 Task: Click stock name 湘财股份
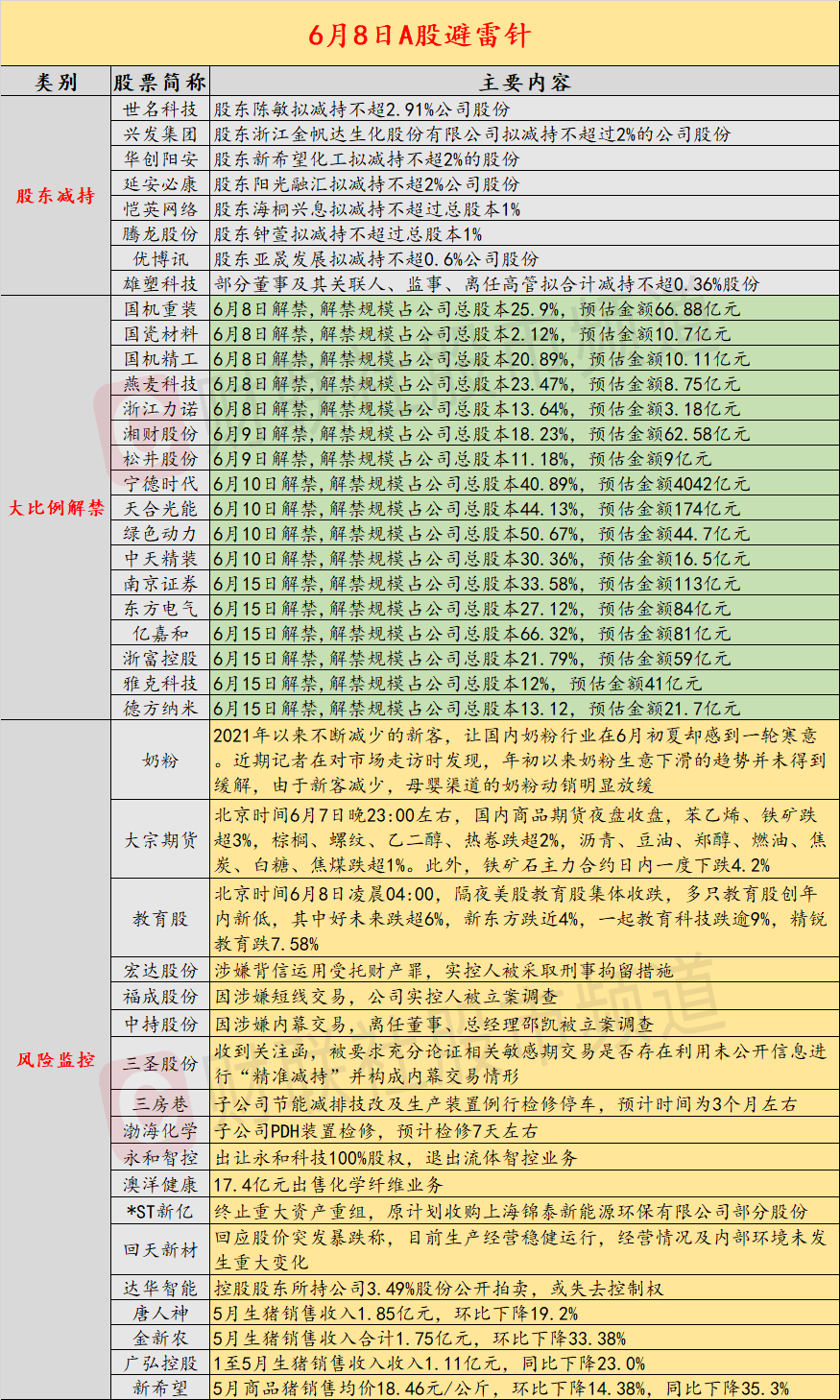point(160,434)
